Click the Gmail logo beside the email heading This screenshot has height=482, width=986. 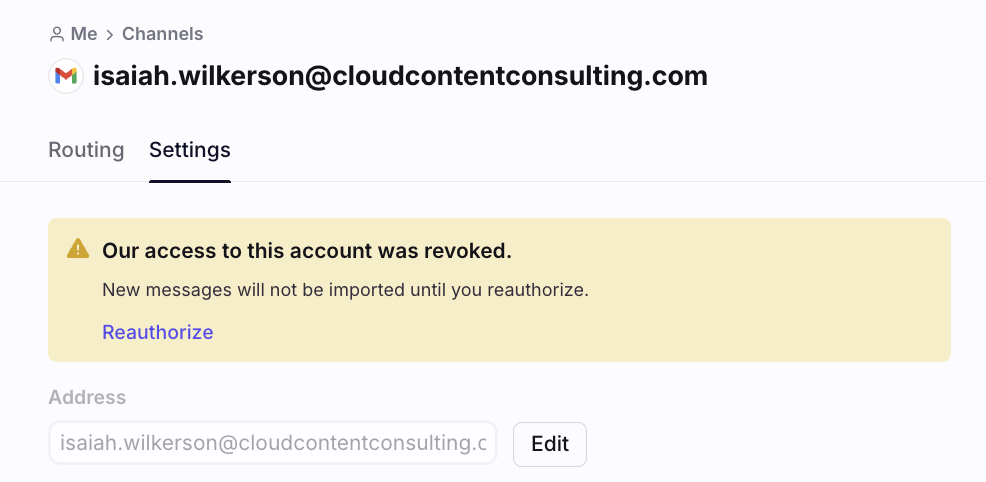(66, 76)
